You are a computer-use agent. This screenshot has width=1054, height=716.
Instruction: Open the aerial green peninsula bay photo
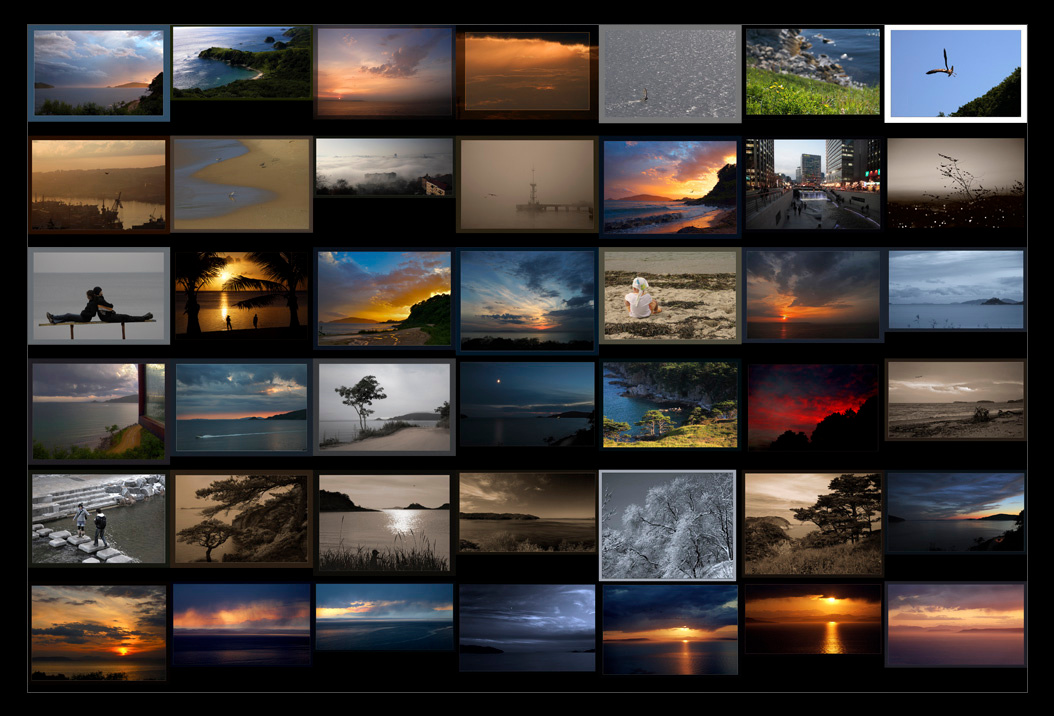[x=241, y=63]
